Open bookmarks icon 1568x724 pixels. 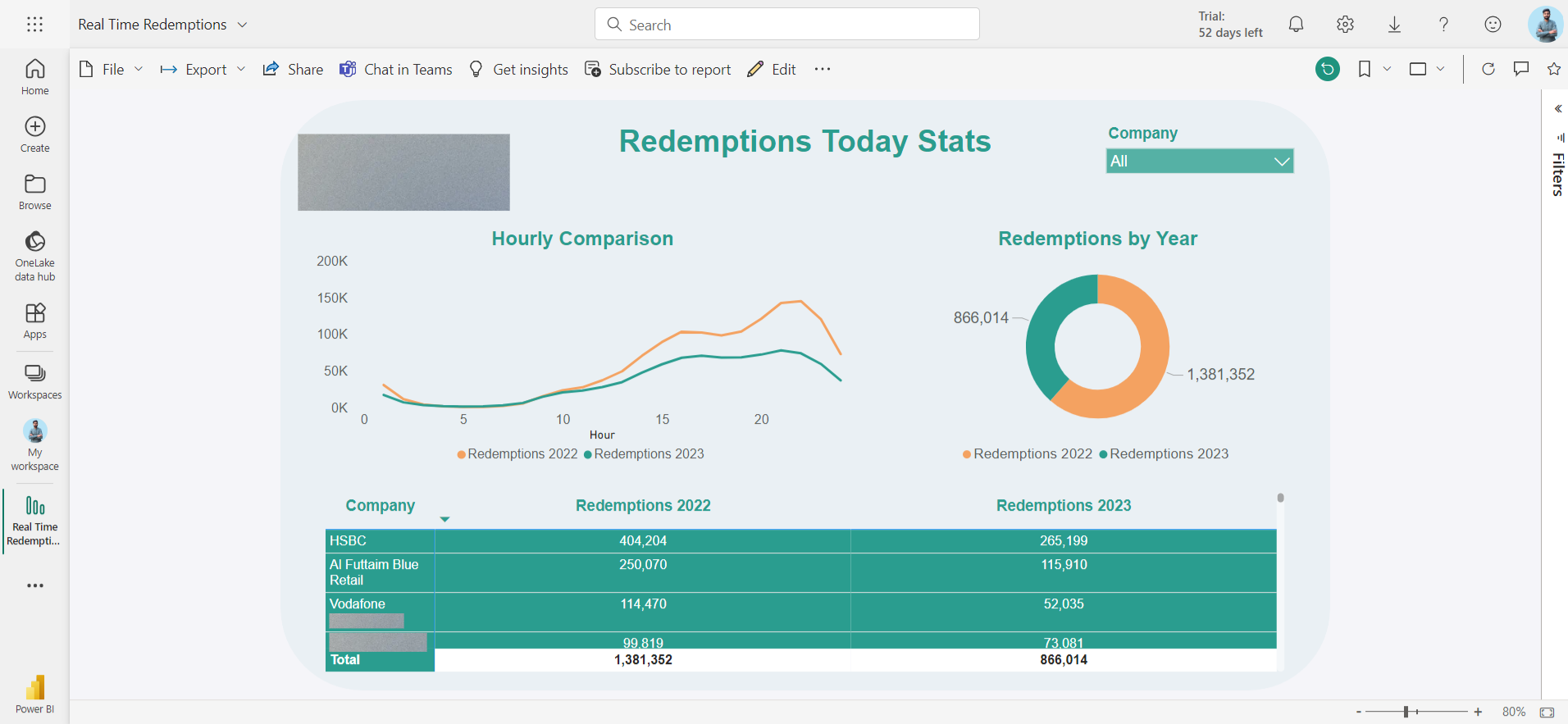(x=1365, y=69)
